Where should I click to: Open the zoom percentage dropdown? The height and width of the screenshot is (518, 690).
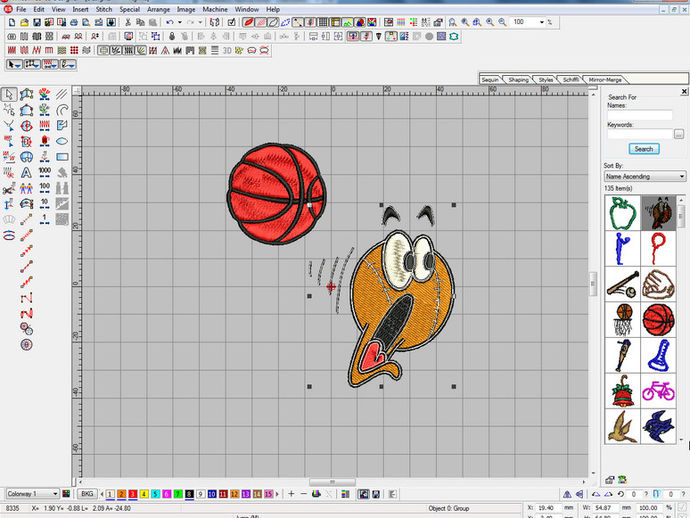click(542, 22)
